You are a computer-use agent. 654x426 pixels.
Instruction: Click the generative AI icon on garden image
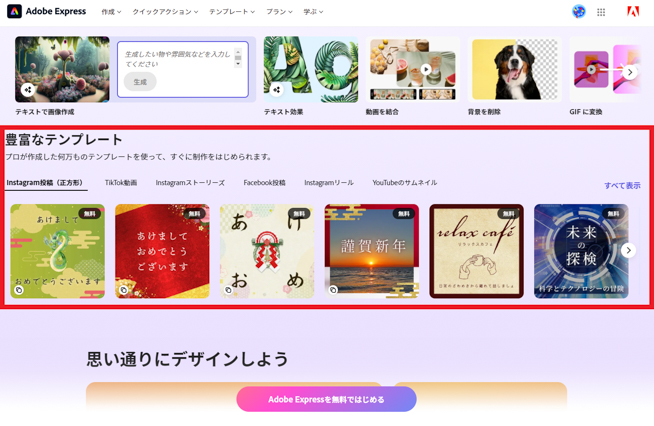pyautogui.click(x=28, y=90)
